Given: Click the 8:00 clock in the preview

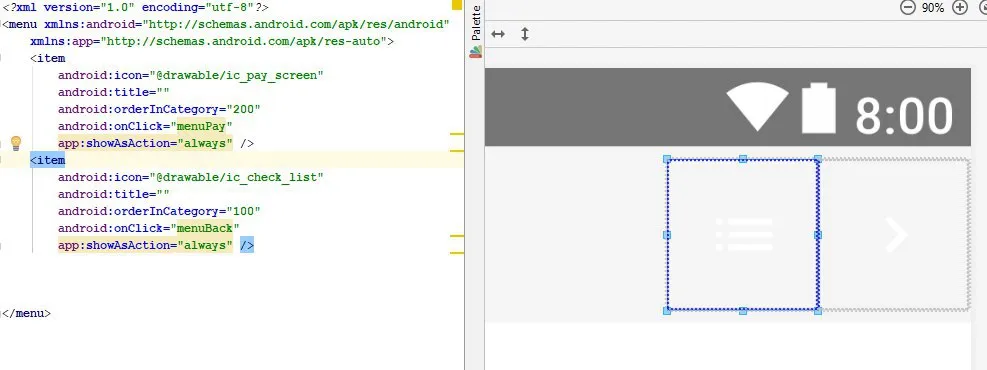Looking at the screenshot, I should [x=904, y=115].
